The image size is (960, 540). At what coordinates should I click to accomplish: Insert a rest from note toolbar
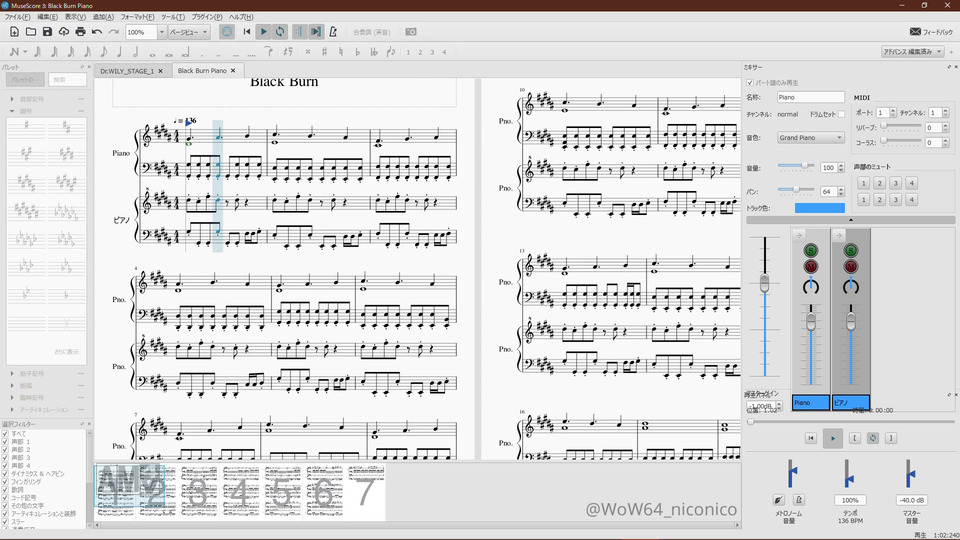pos(288,52)
